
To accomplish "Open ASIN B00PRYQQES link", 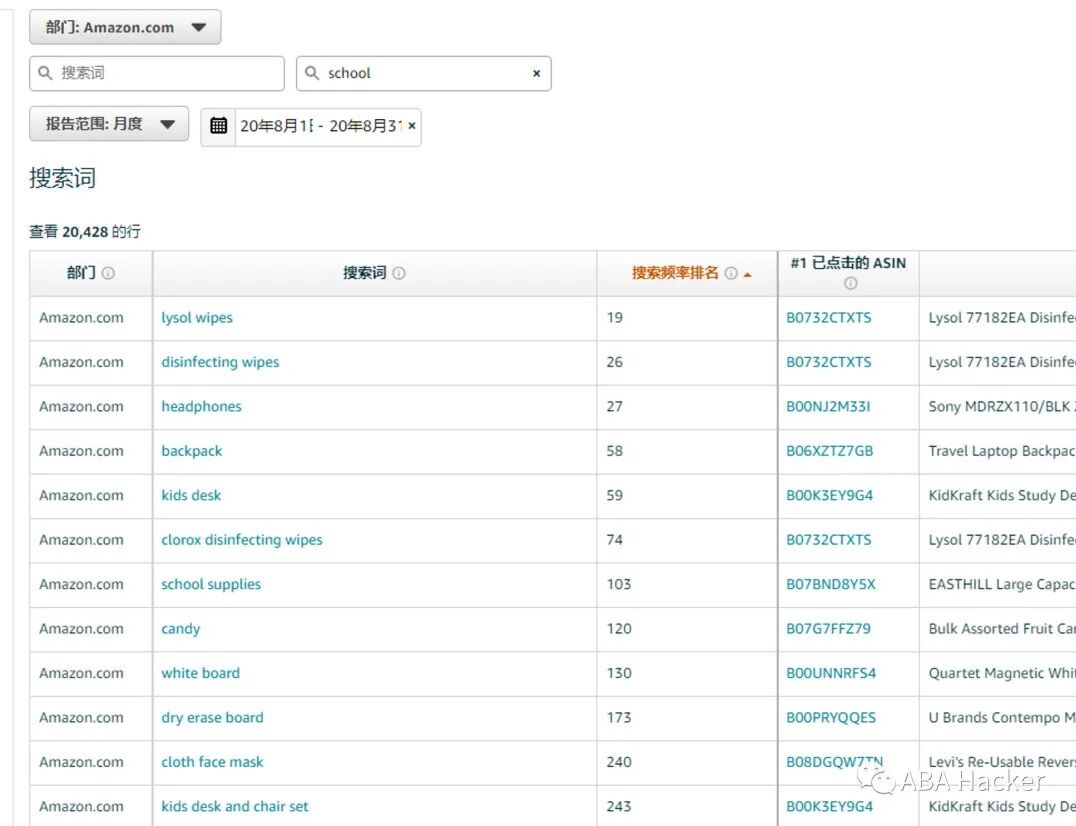I will pyautogui.click(x=831, y=718).
